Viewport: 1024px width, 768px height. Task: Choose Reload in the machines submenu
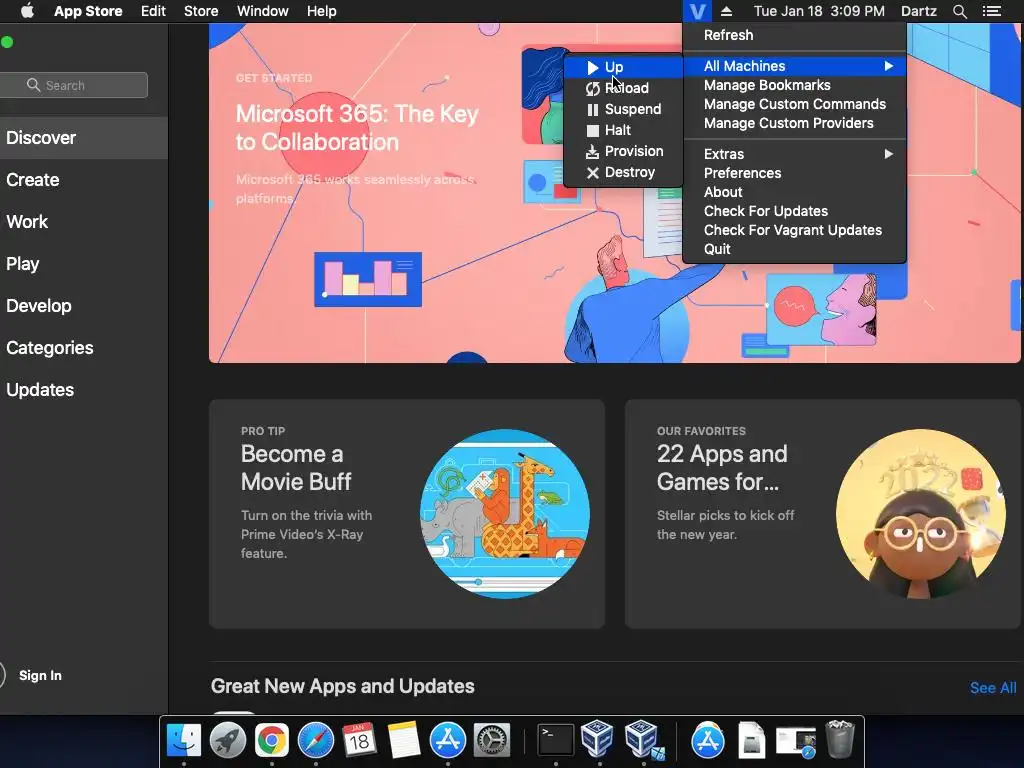622,88
